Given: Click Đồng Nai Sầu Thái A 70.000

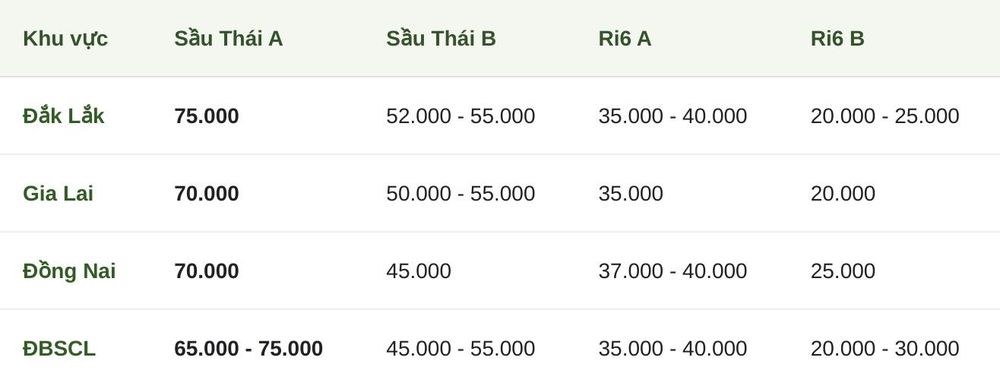Looking at the screenshot, I should pyautogui.click(x=207, y=271).
